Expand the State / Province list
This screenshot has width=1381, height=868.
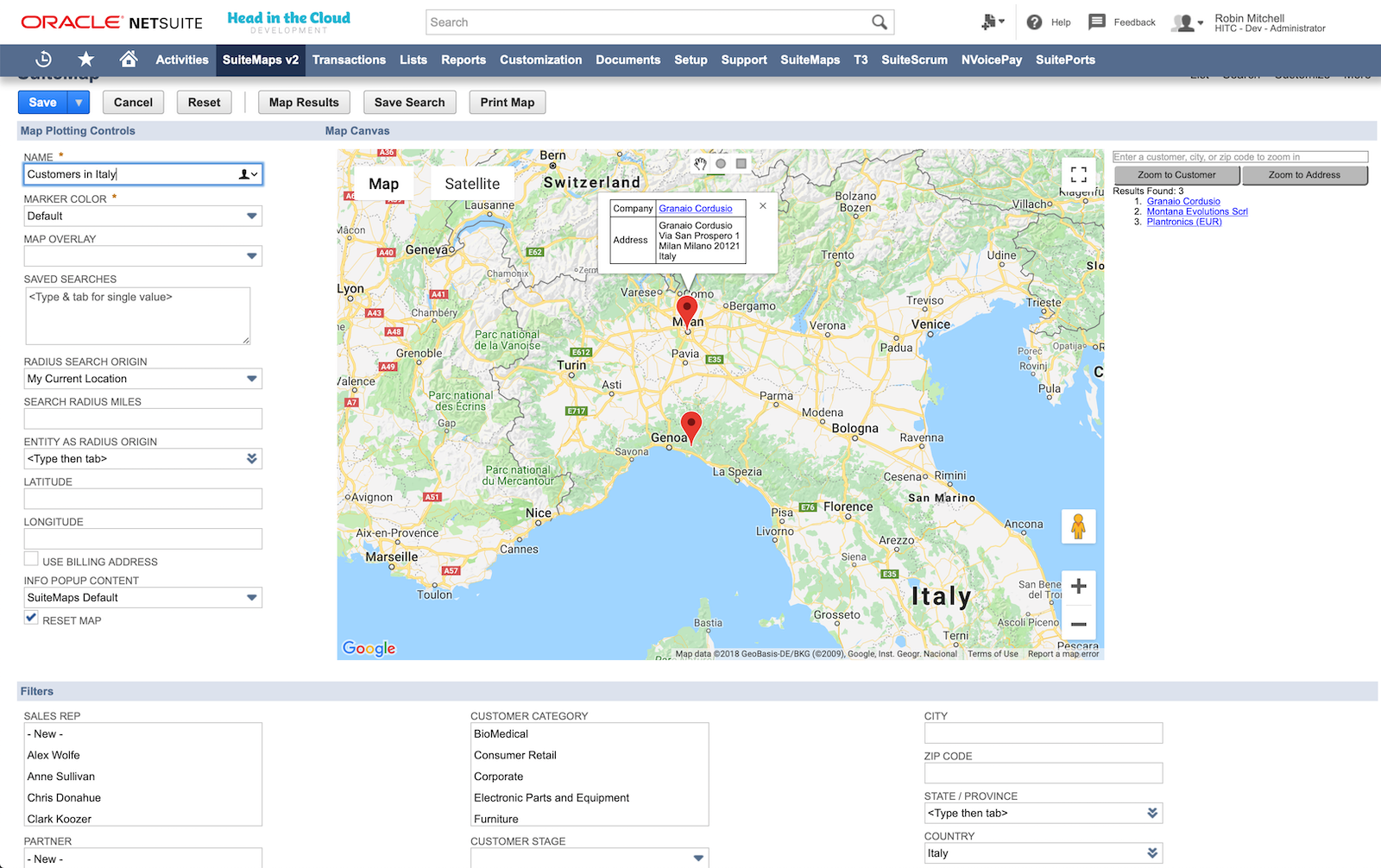[x=1152, y=813]
